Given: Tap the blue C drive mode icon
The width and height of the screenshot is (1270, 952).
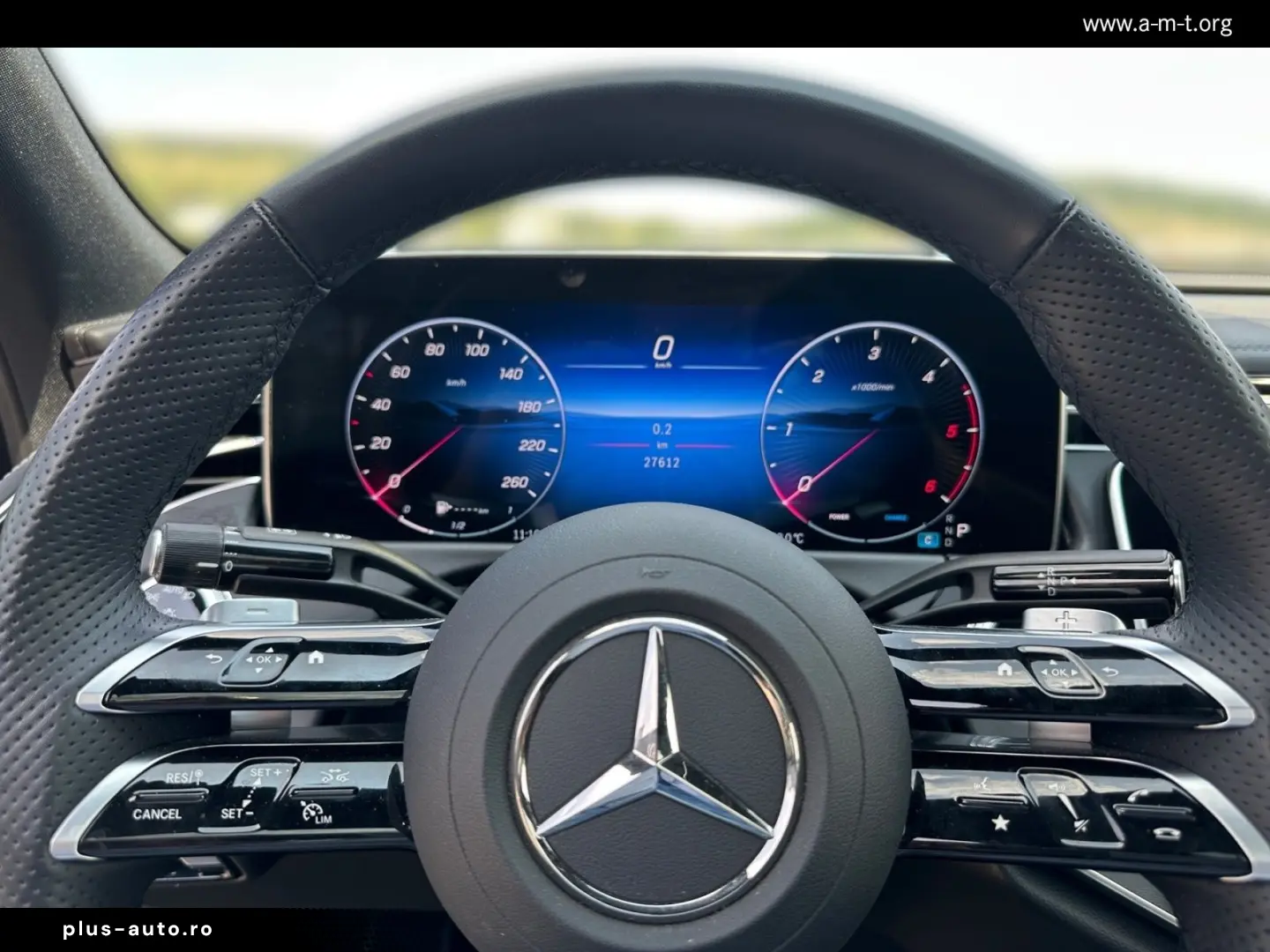Looking at the screenshot, I should 928,540.
